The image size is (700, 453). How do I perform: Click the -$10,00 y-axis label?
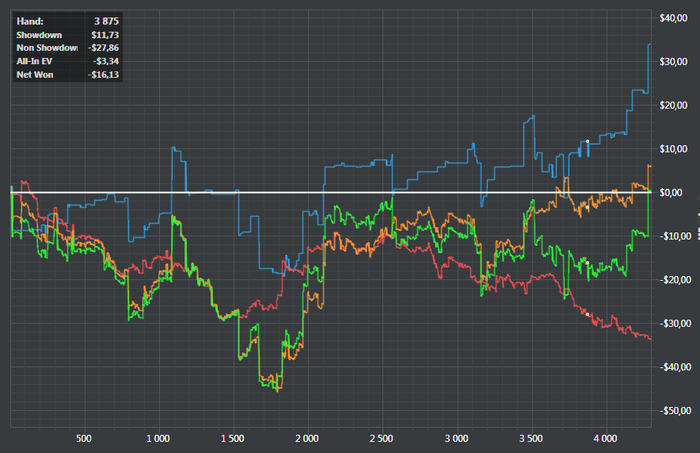click(675, 236)
